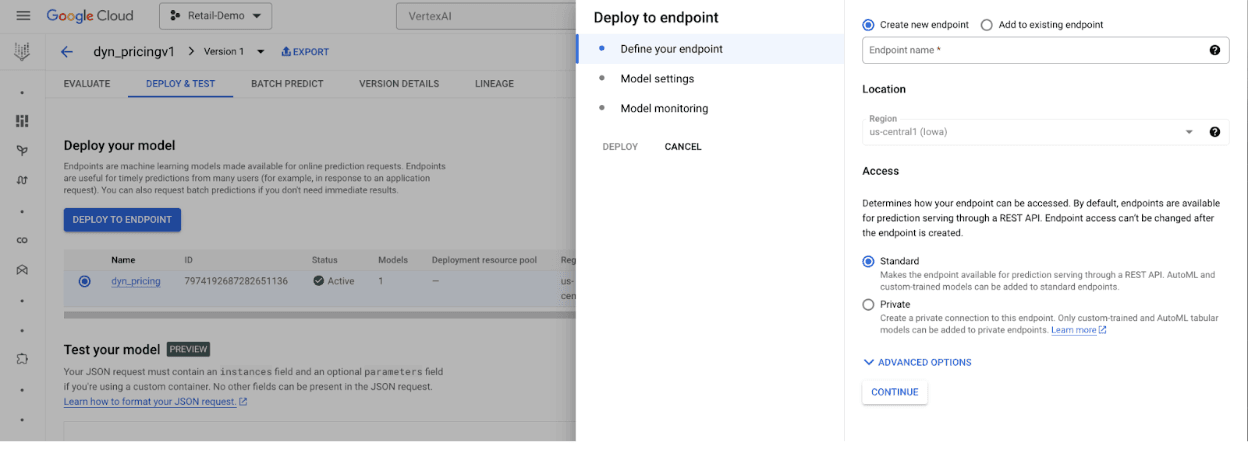Open the dyn_pricing endpoint link

pos(136,281)
